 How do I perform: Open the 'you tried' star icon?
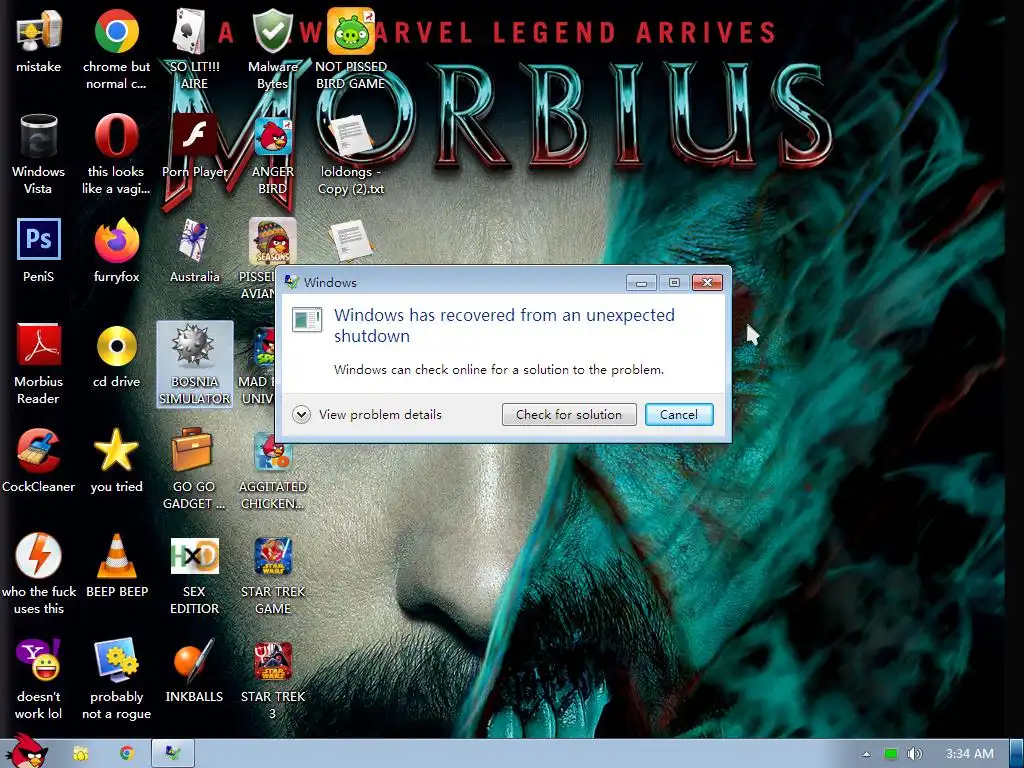coord(116,451)
